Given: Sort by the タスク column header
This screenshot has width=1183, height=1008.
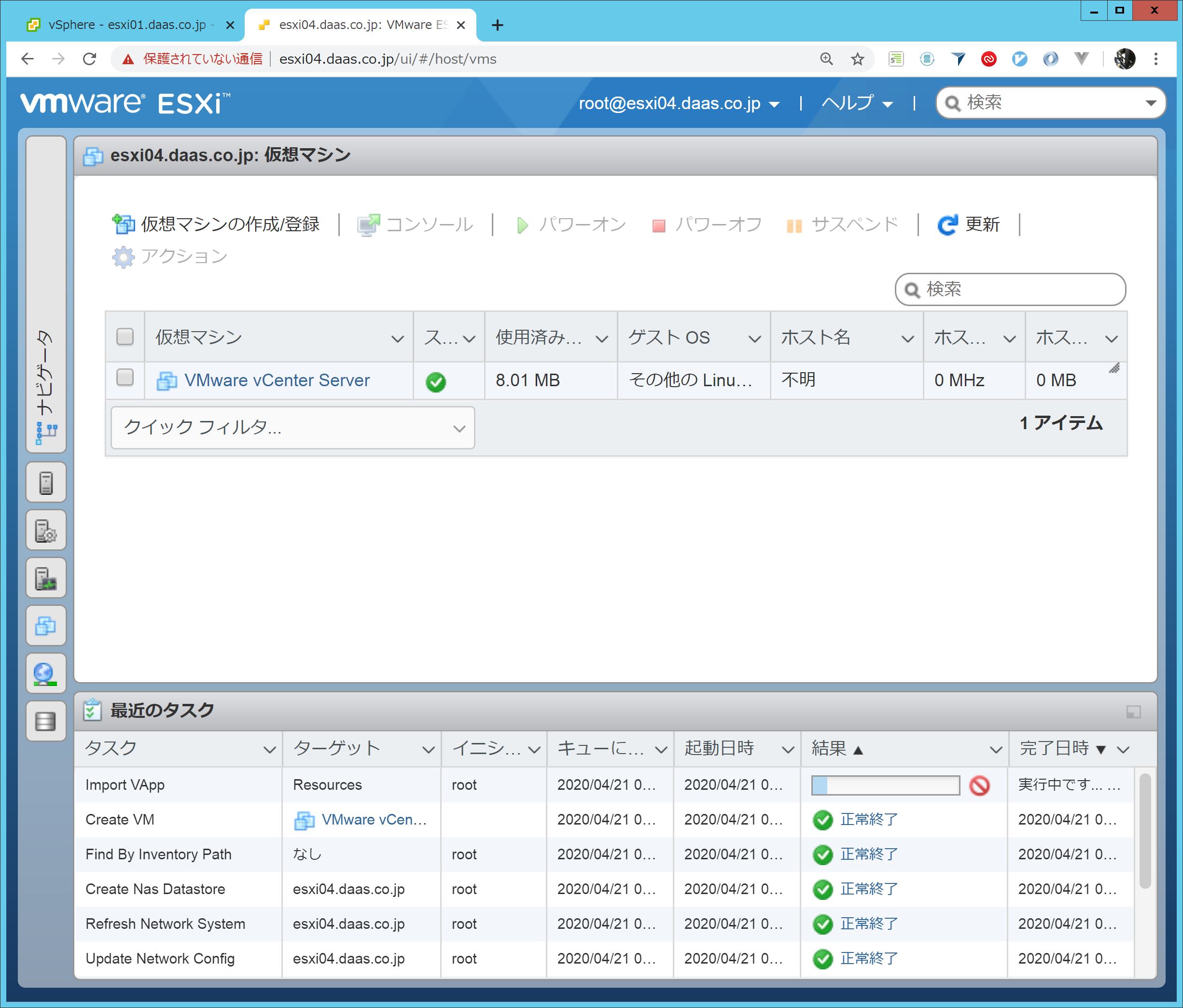Looking at the screenshot, I should pyautogui.click(x=111, y=748).
